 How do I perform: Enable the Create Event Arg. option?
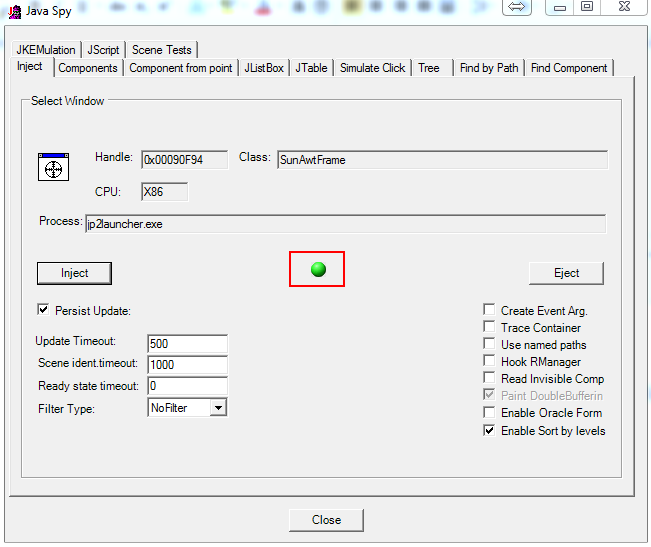coord(489,311)
